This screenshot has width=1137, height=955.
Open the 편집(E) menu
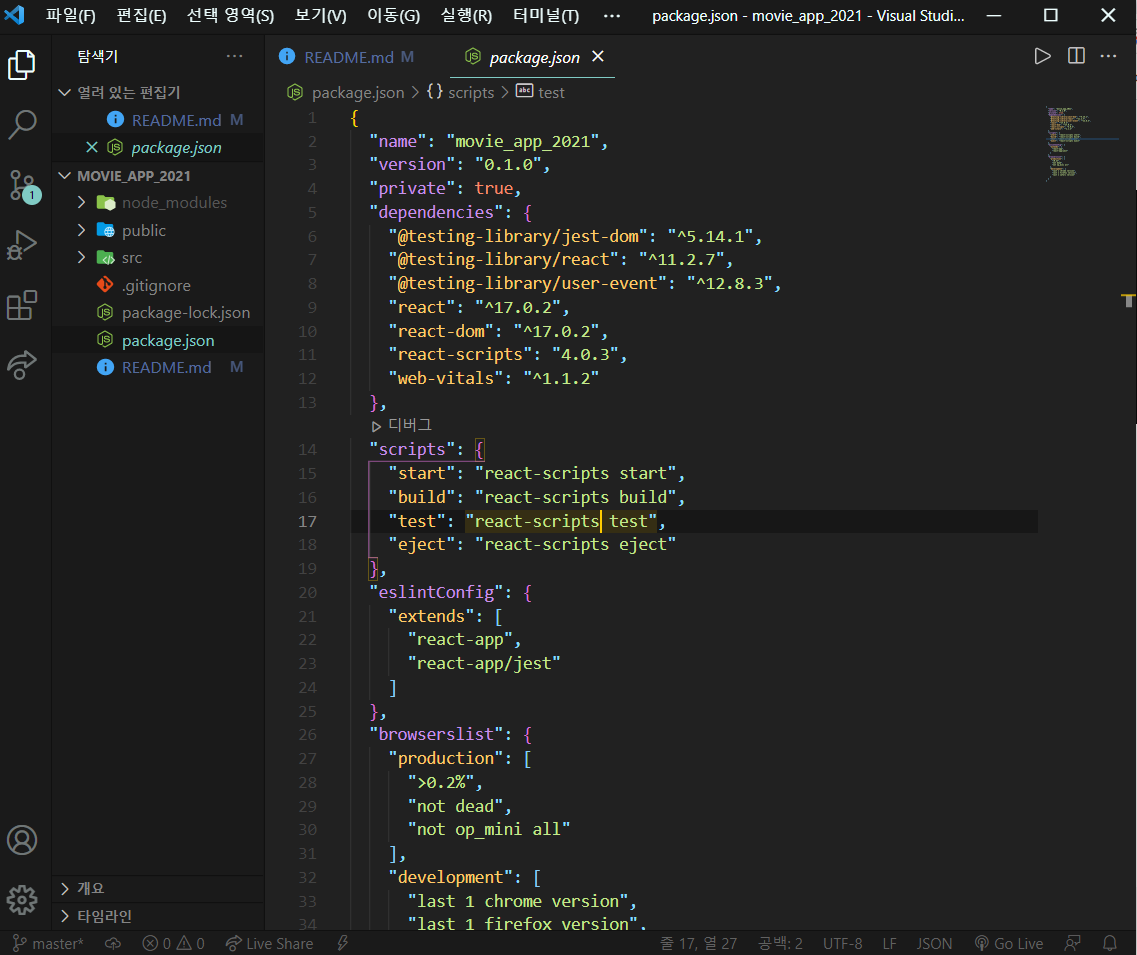tap(141, 15)
